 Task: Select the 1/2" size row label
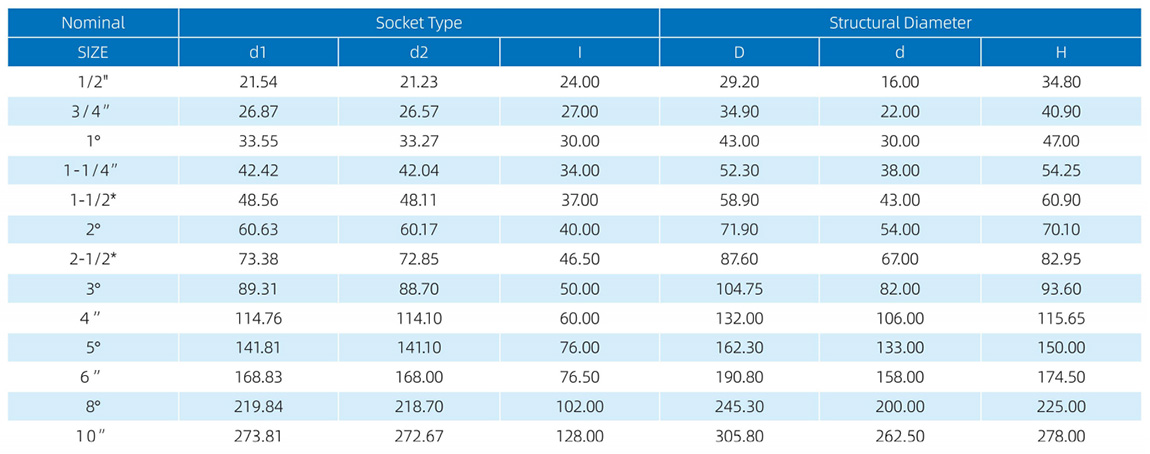pos(93,82)
